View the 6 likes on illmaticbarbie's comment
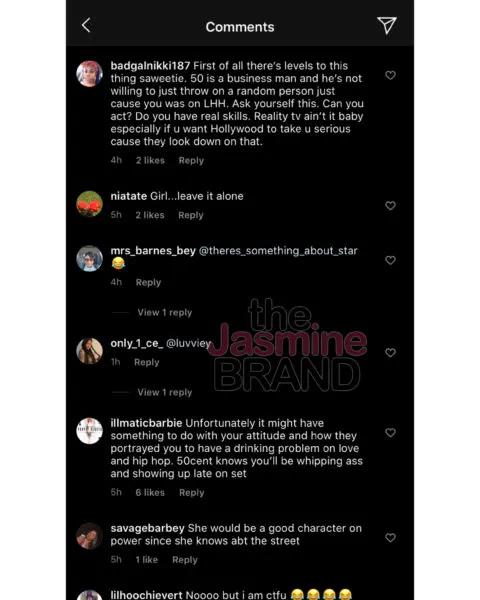This screenshot has height=600, width=480. (150, 493)
